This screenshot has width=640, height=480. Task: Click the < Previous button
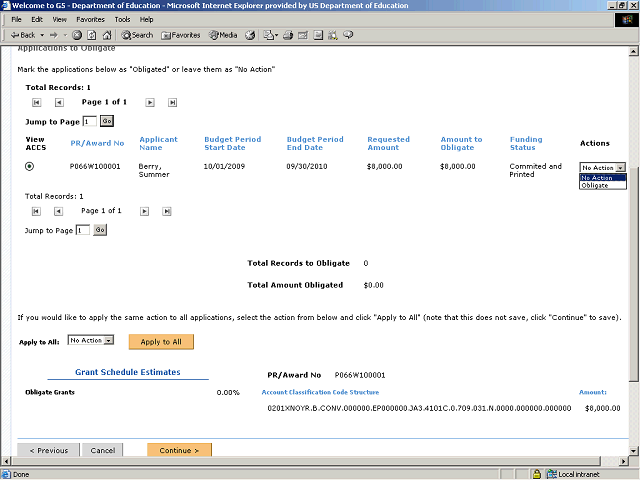pos(49,450)
